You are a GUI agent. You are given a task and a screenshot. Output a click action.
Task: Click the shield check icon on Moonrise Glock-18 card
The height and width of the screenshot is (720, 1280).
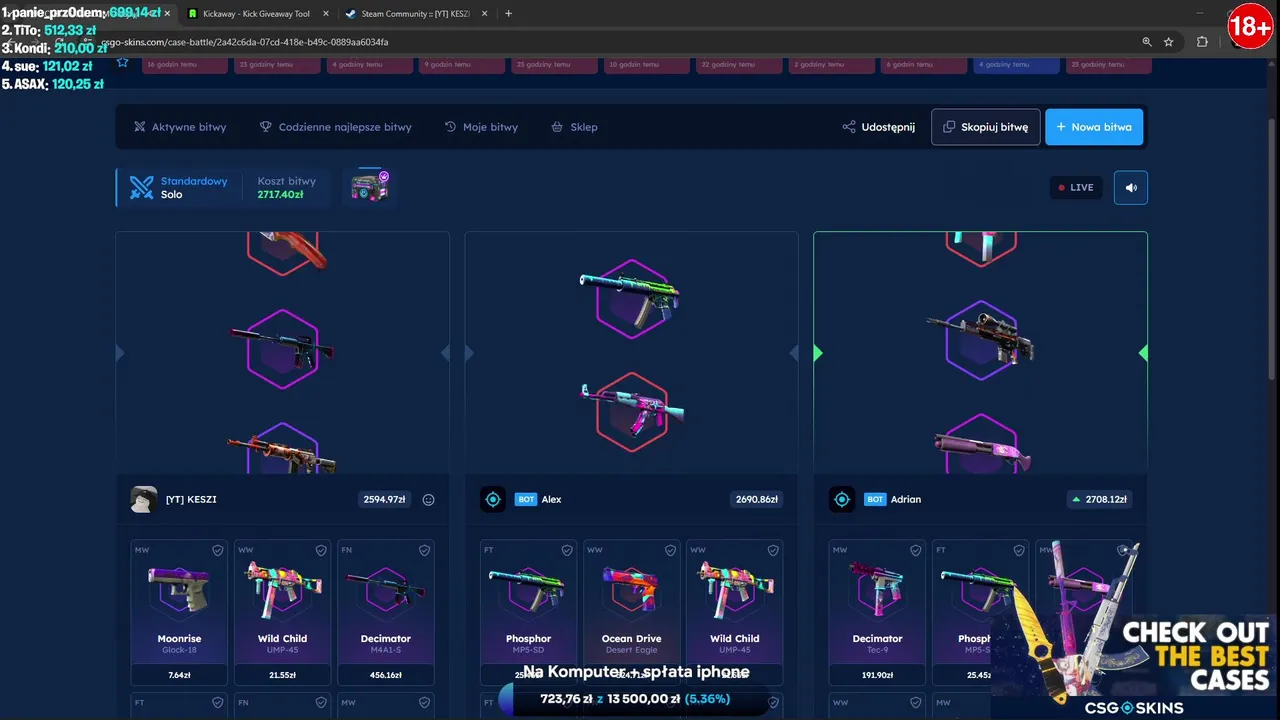click(218, 550)
